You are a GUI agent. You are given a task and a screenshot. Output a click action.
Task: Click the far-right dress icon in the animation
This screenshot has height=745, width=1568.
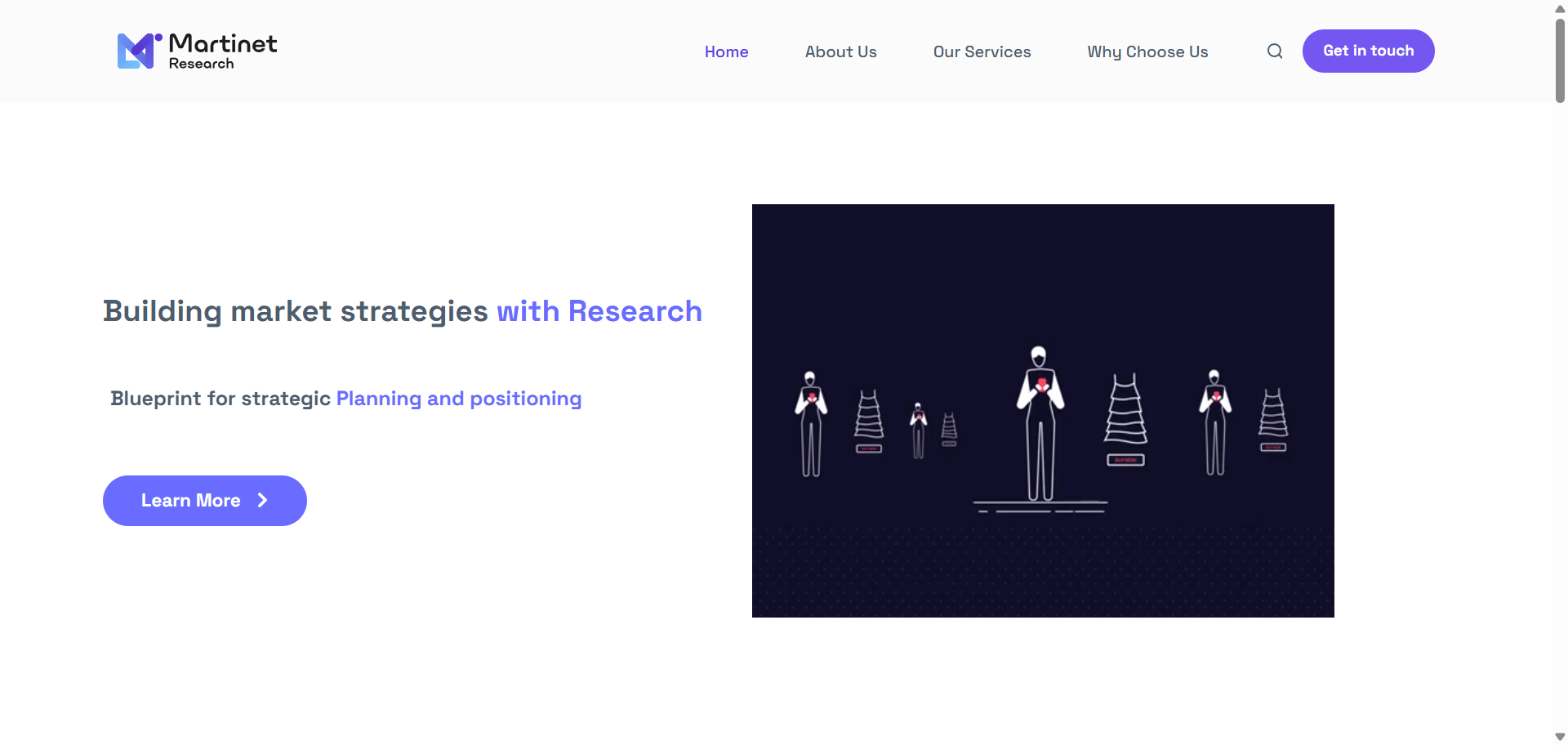[1273, 415]
